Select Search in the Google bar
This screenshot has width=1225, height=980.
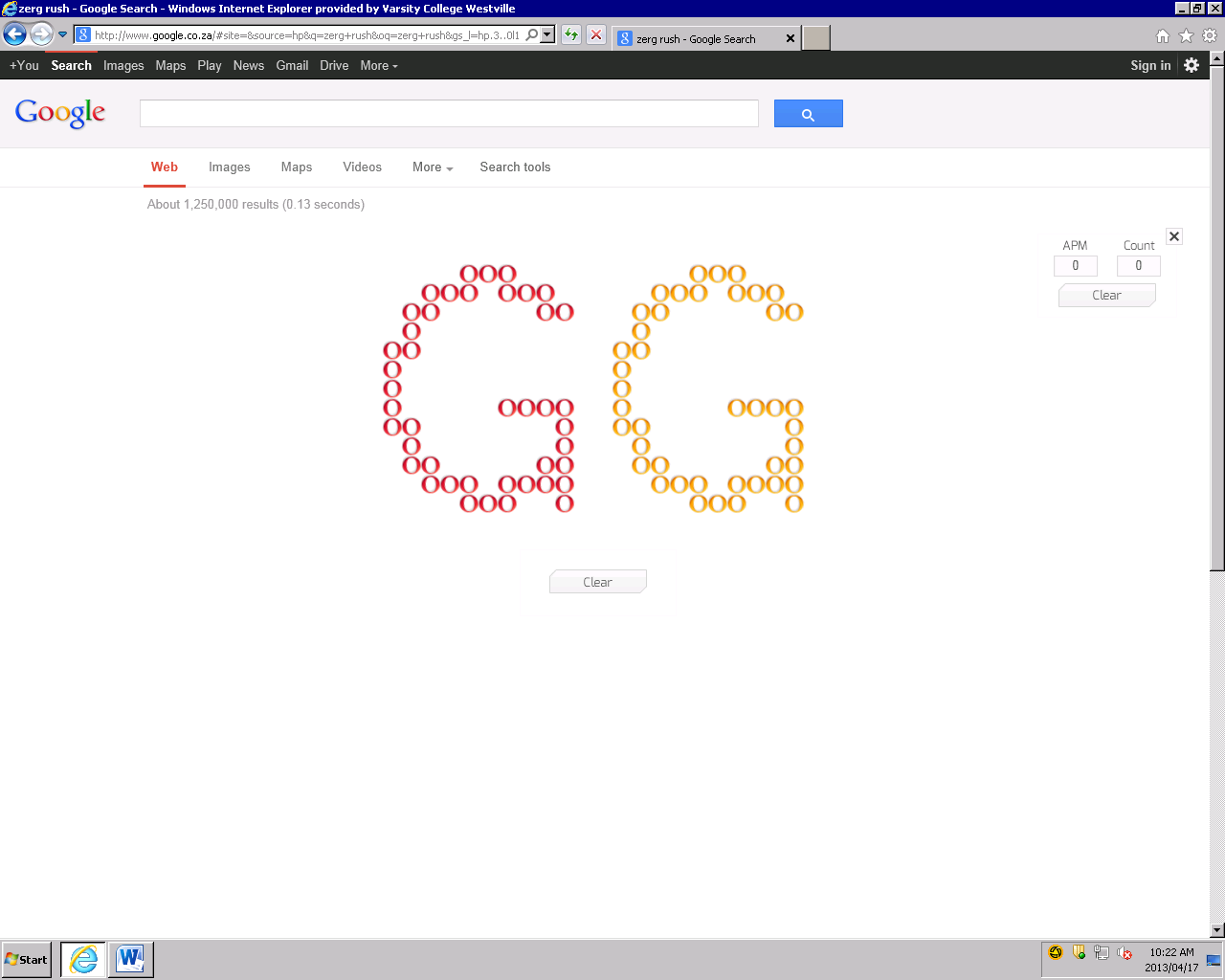click(x=72, y=65)
